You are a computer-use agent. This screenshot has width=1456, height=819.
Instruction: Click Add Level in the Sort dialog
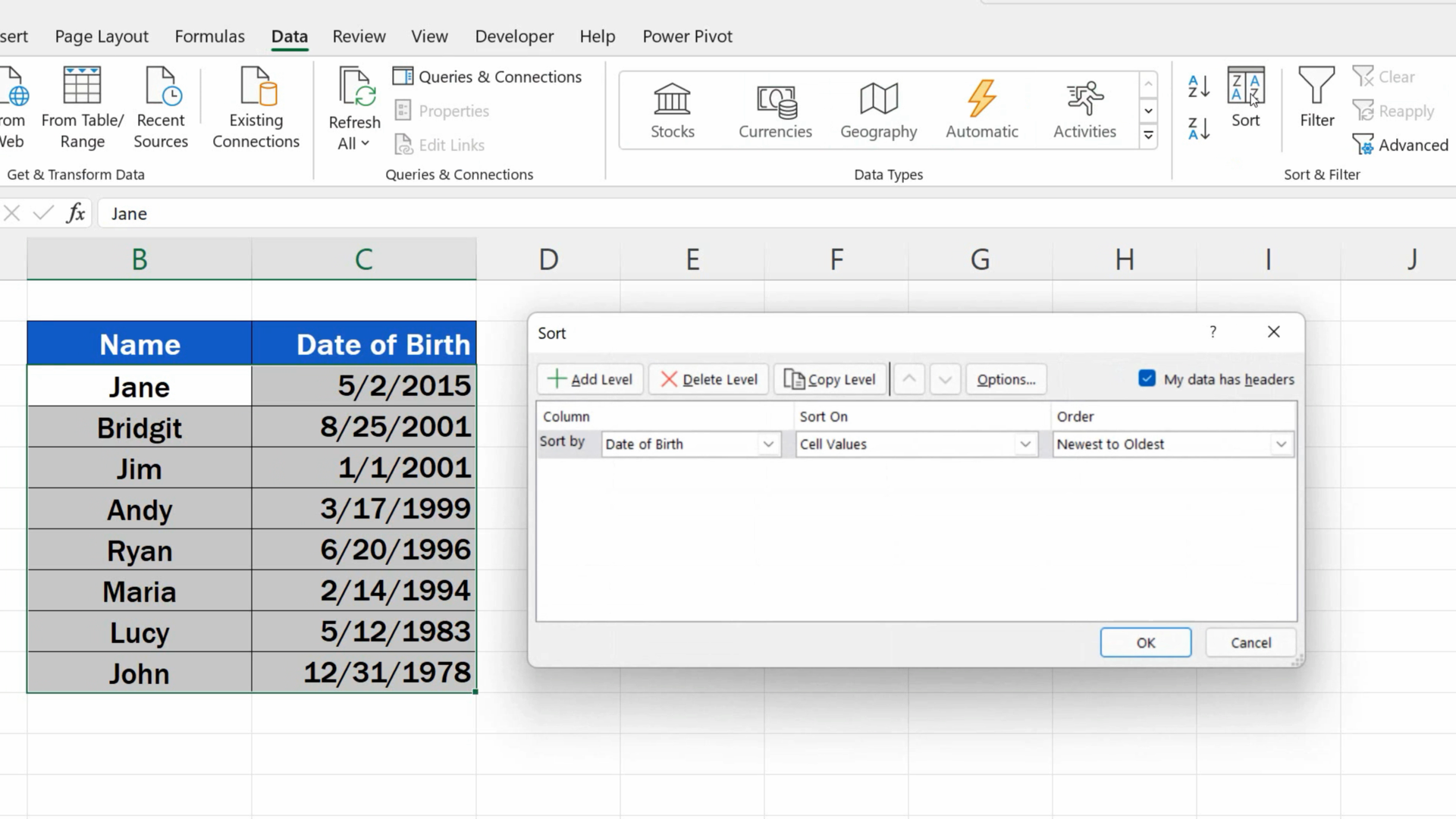589,379
